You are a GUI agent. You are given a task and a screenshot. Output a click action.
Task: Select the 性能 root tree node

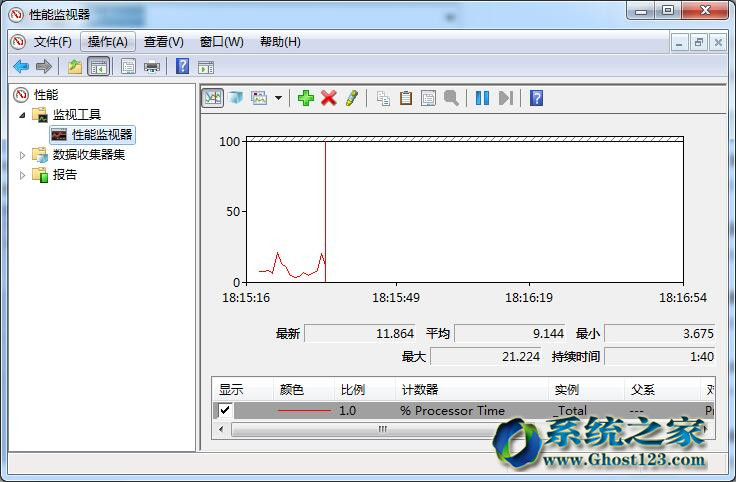point(46,95)
